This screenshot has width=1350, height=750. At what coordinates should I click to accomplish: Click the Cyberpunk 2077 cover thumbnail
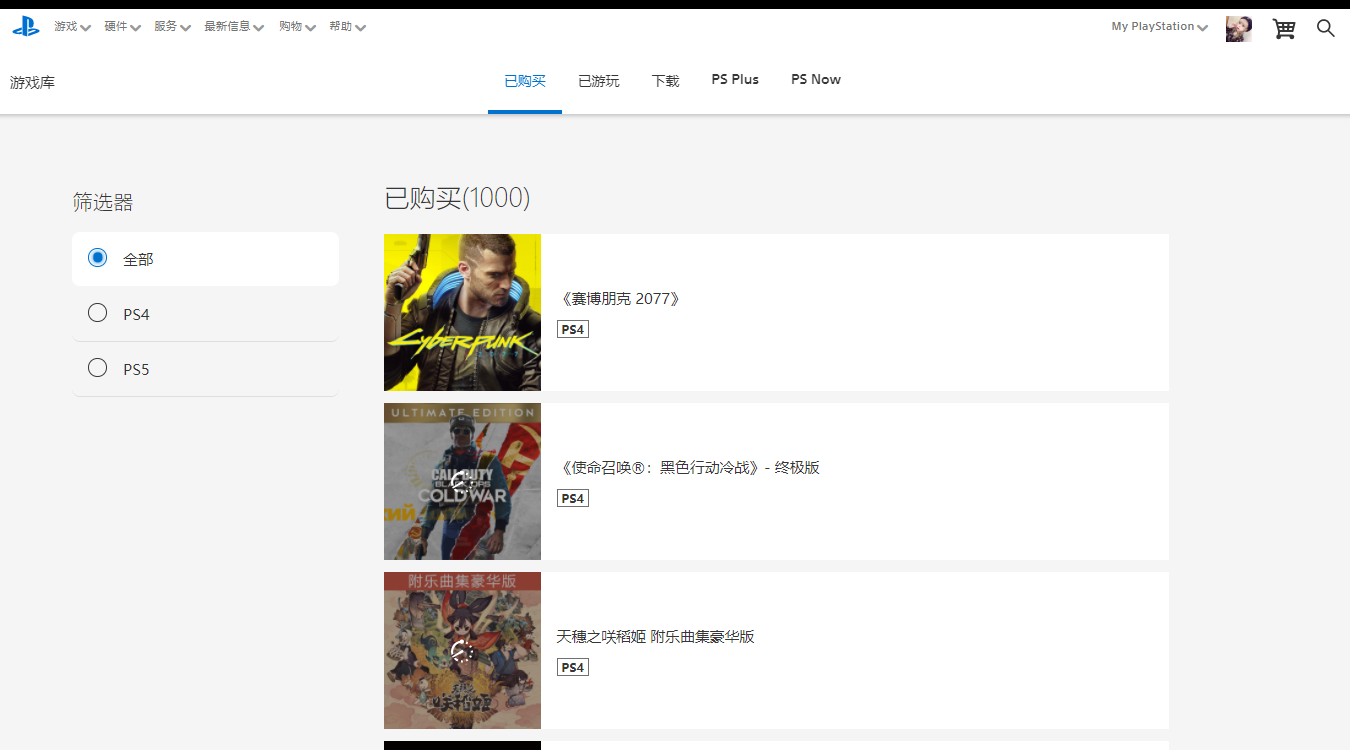pyautogui.click(x=462, y=312)
